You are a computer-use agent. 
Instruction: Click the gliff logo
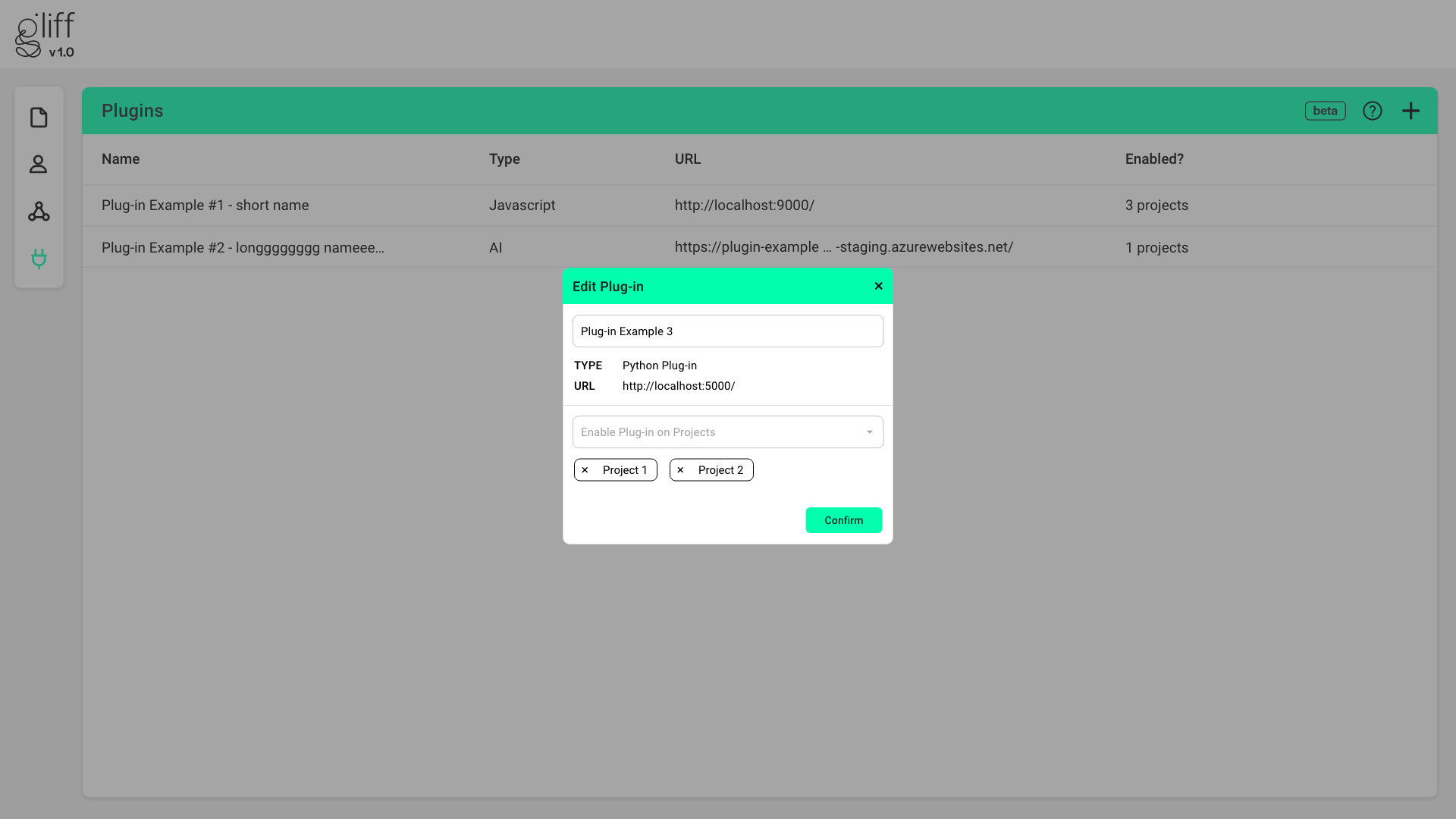(x=44, y=33)
